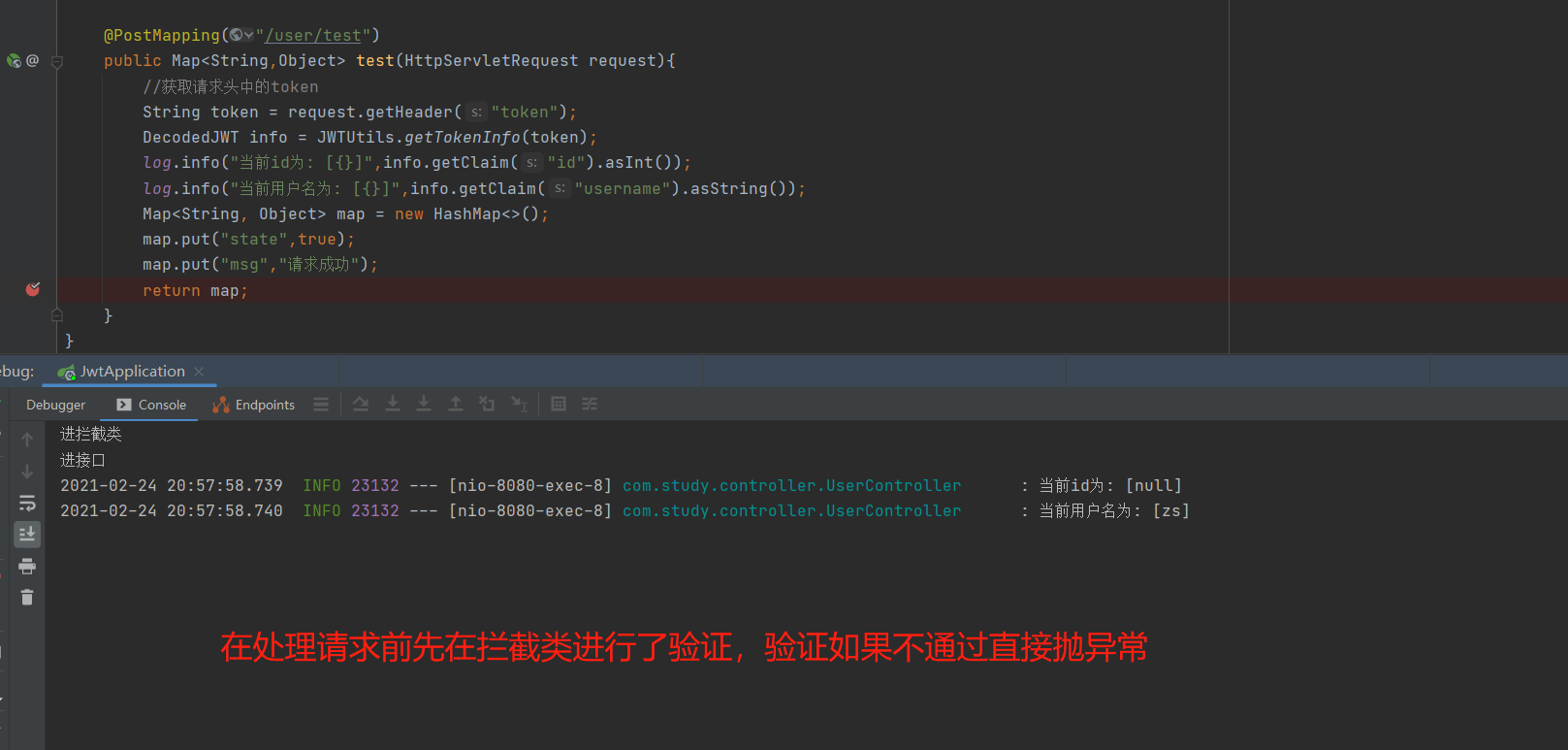Click the Force Step Into icon
Screen dimensions: 1568x750
point(424,405)
